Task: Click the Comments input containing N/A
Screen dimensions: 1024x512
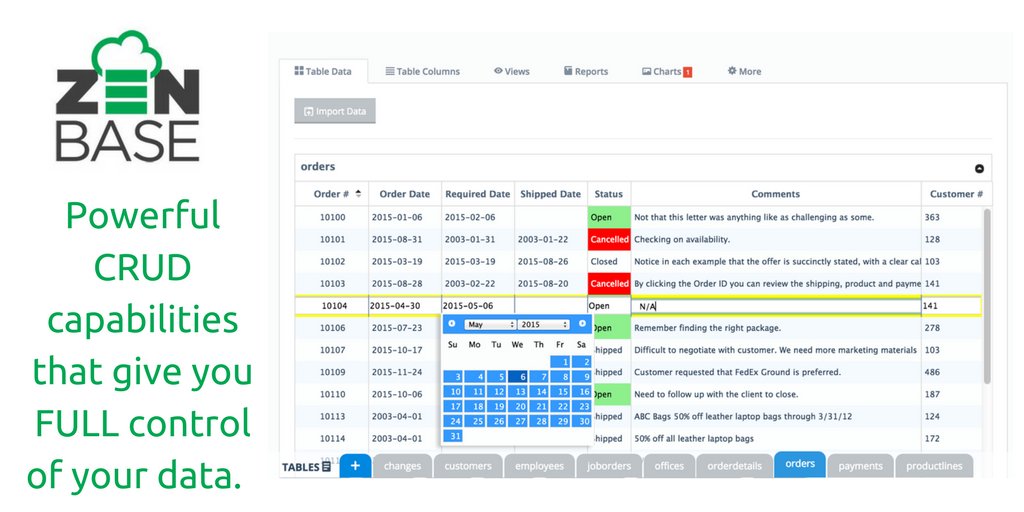Action: 776,306
